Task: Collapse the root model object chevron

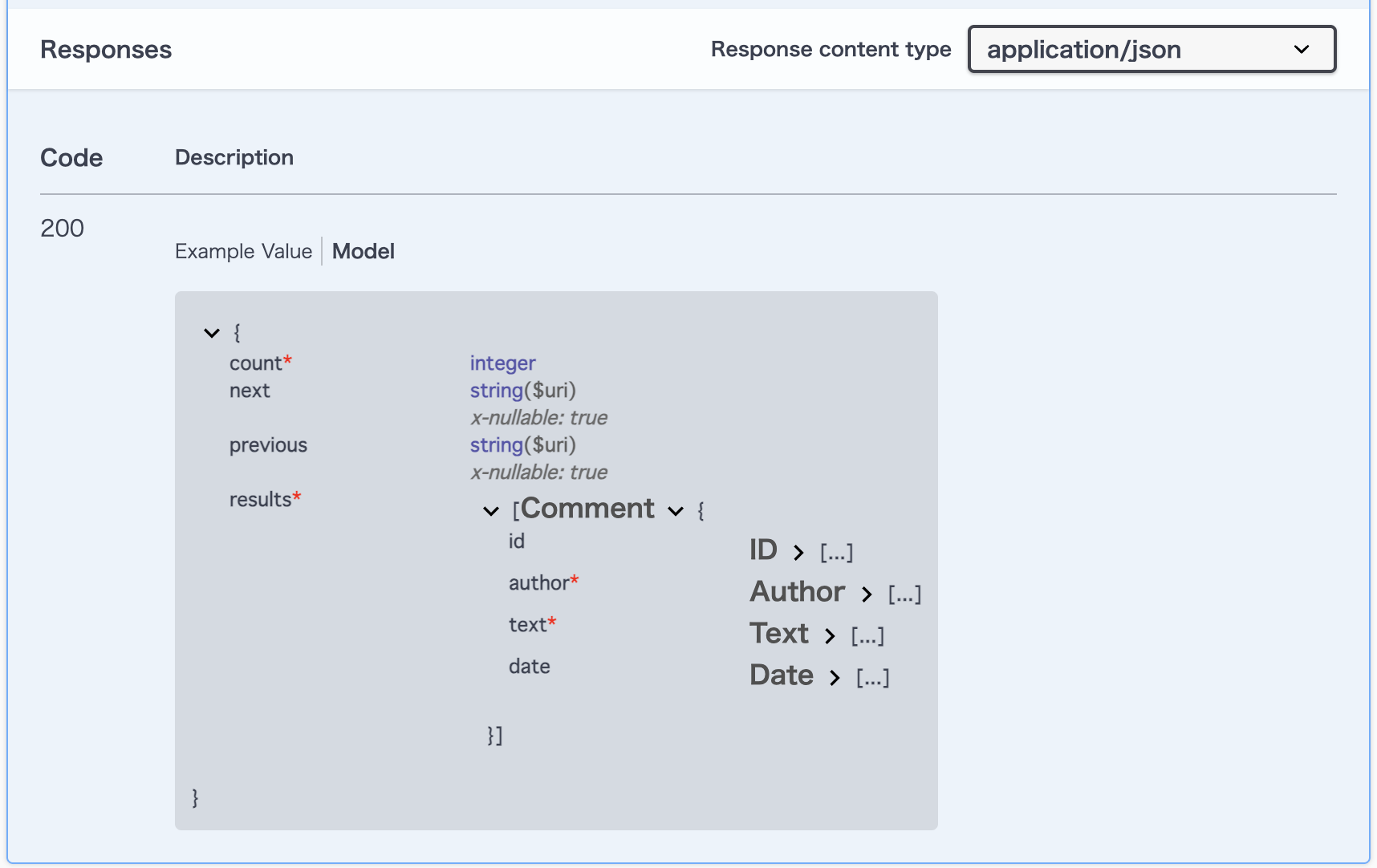Action: click(212, 333)
